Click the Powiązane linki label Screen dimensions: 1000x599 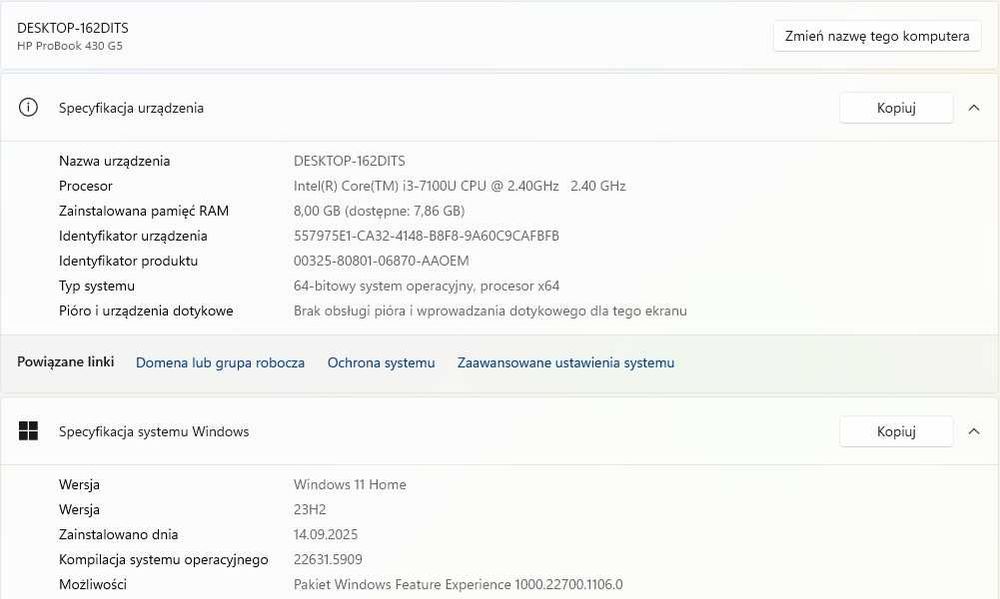click(65, 362)
